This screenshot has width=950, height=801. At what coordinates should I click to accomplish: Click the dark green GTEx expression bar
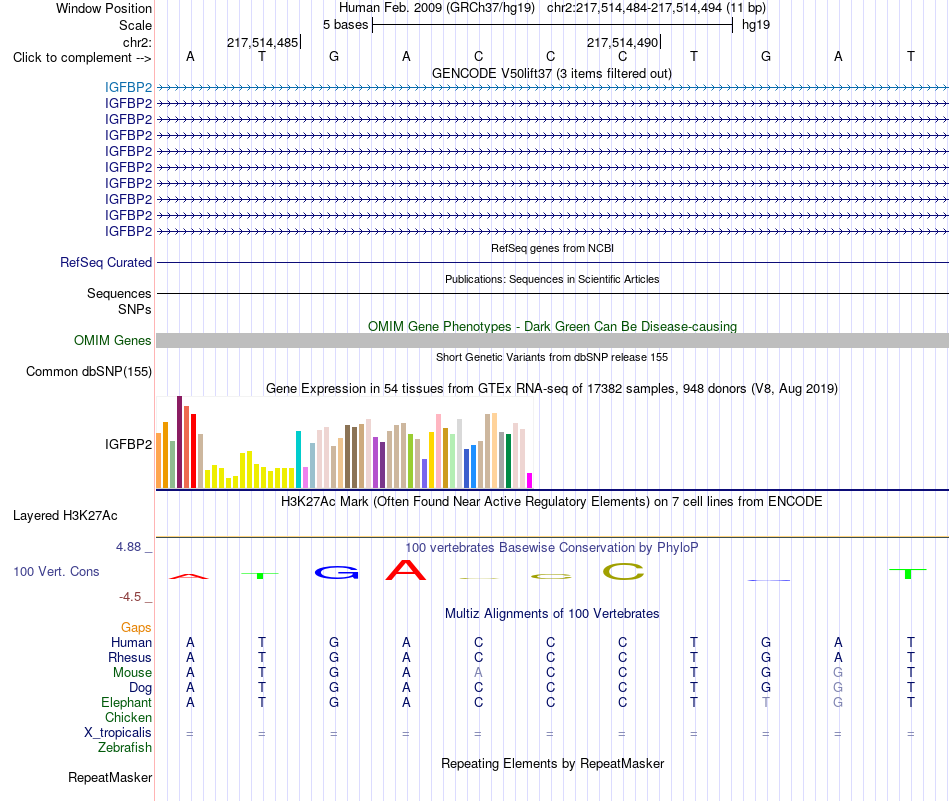point(508,461)
